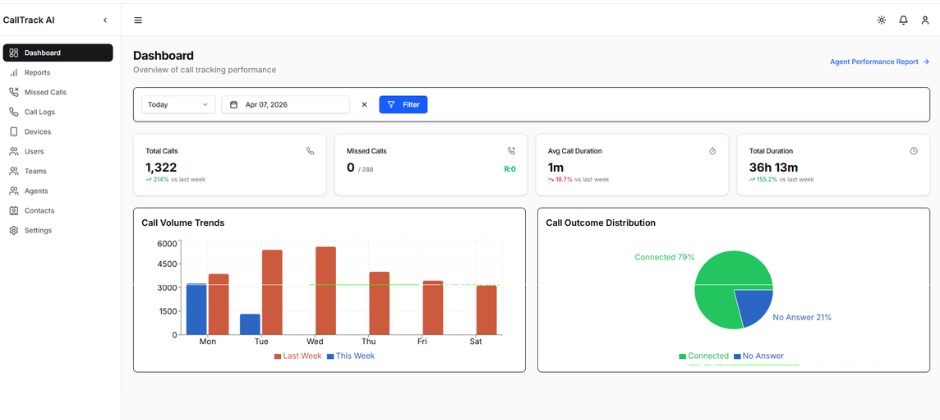Select Call Logs in the sidebar

[x=40, y=112]
